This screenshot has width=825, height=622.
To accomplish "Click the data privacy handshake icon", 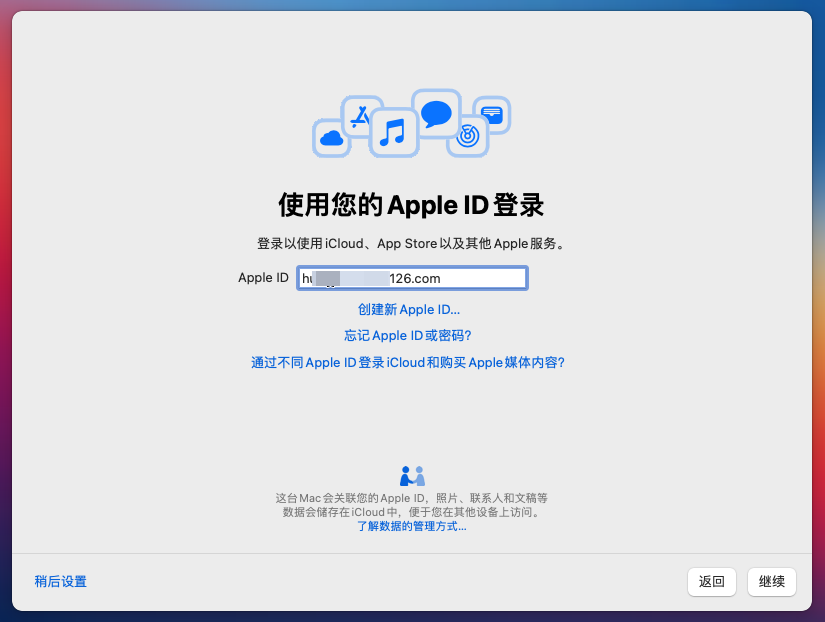I will coord(412,476).
